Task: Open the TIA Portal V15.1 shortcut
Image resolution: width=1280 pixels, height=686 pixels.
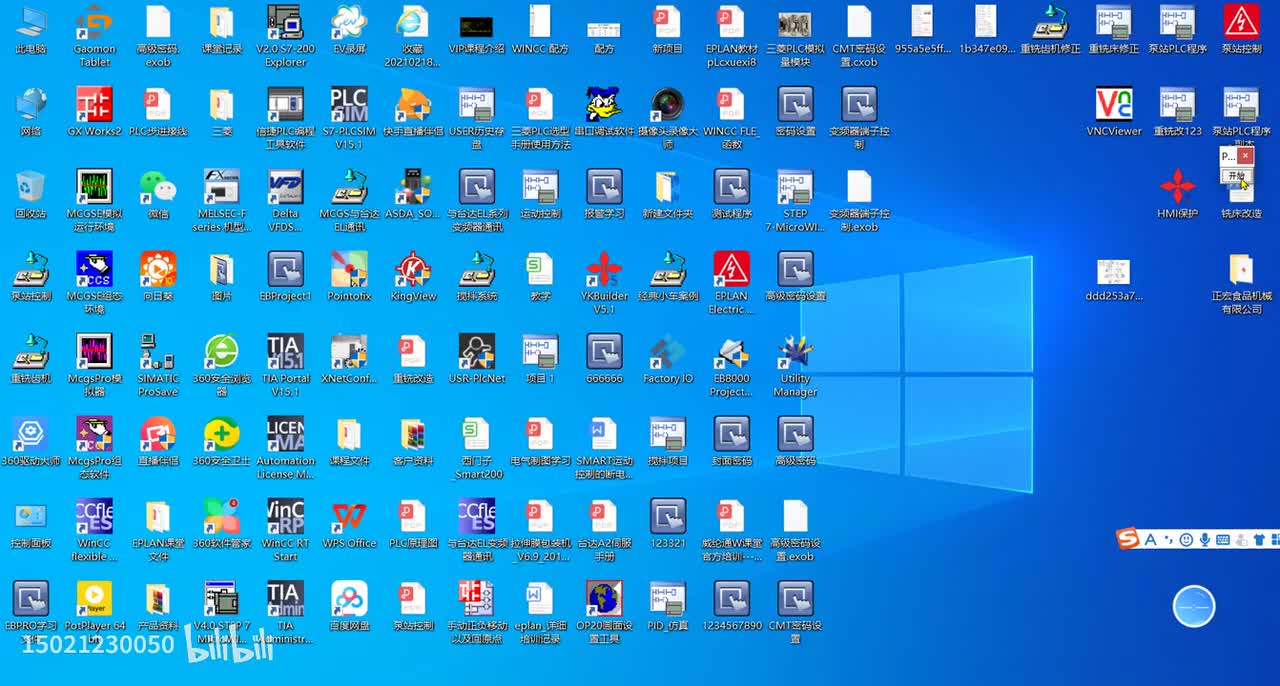Action: 285,353
